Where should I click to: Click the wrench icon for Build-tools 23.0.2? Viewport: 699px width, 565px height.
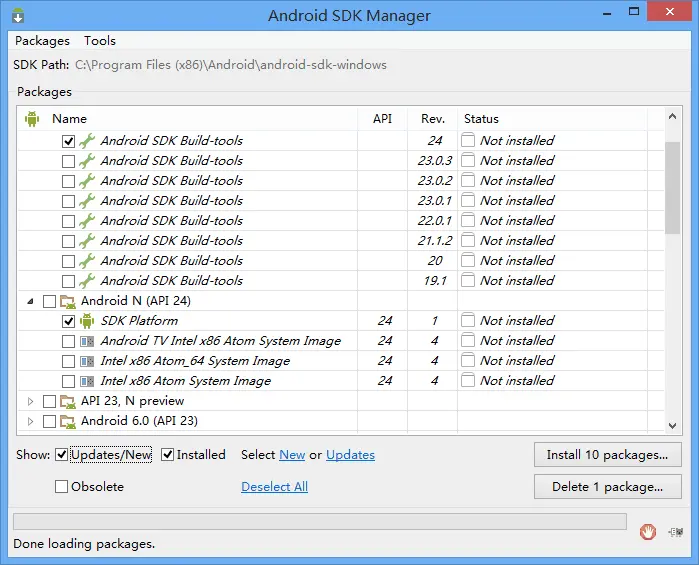(87, 181)
